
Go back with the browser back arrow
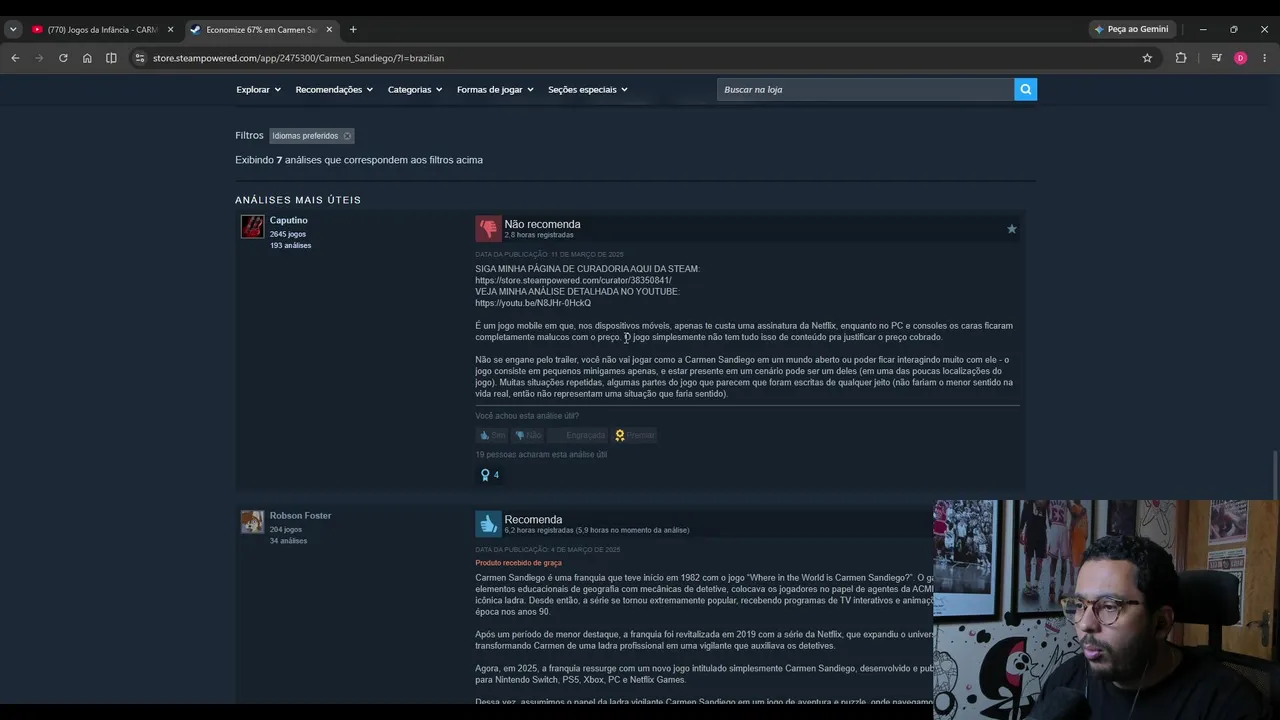click(x=15, y=58)
